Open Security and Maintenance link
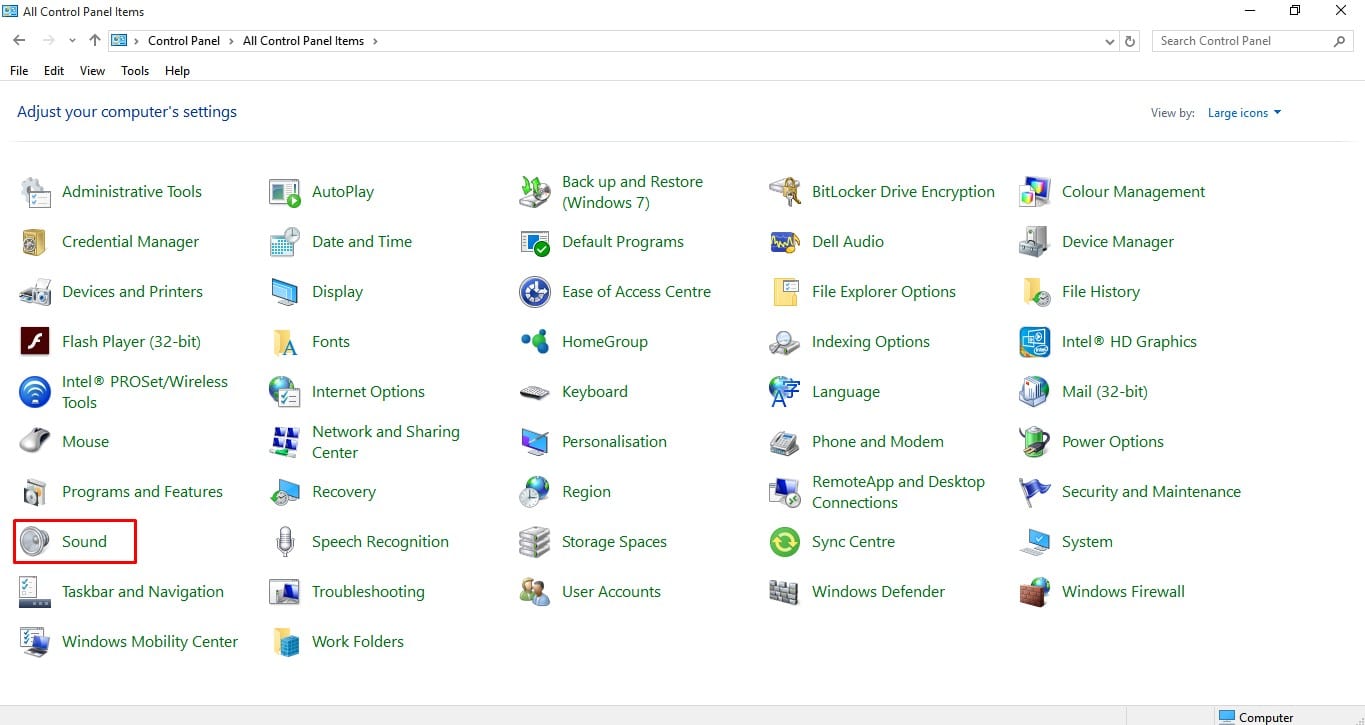The height and width of the screenshot is (725, 1365). (1151, 492)
